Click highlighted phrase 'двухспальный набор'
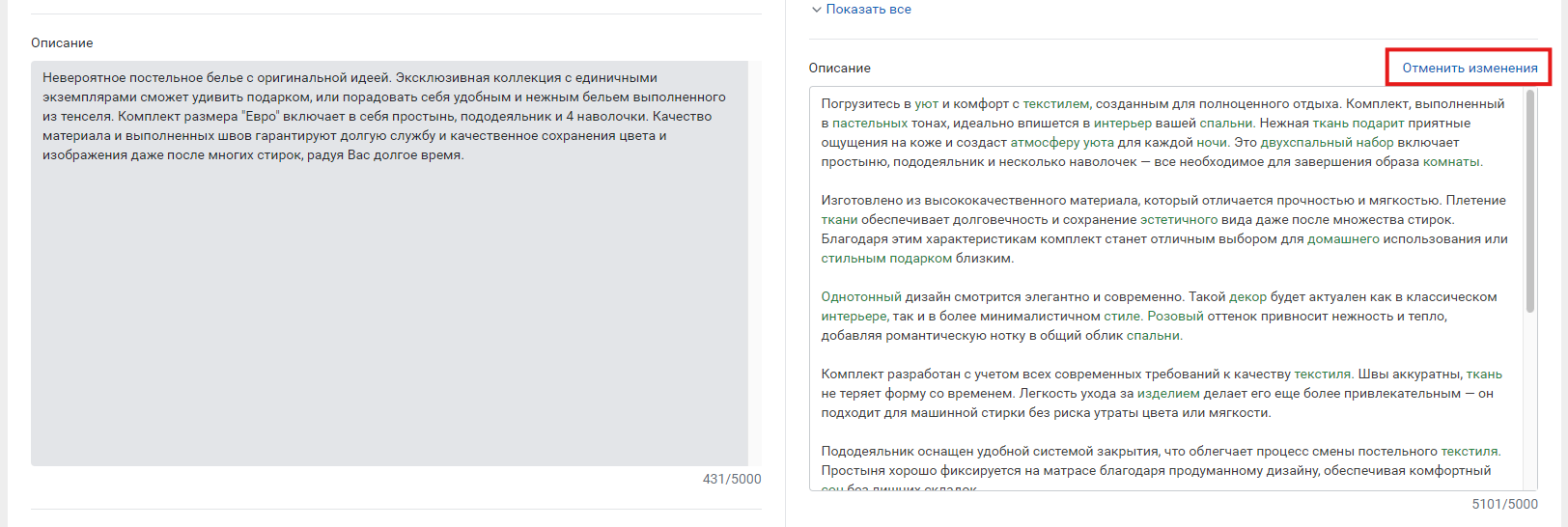 [1327, 142]
